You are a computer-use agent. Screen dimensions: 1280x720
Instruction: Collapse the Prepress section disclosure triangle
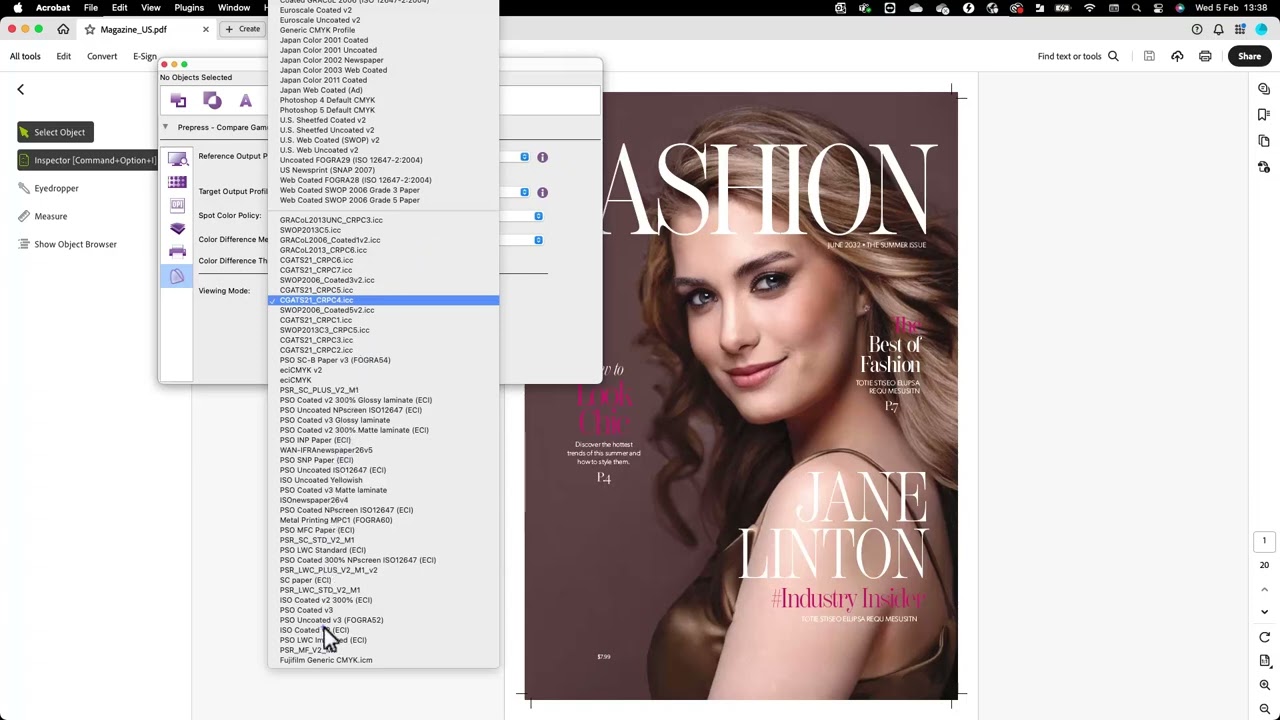166,127
